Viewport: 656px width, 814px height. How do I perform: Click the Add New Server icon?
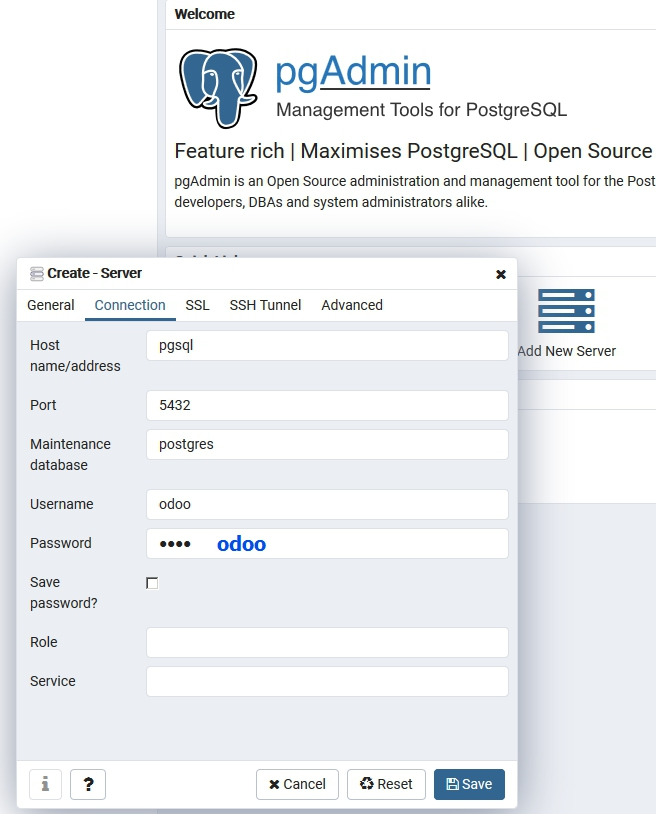566,311
